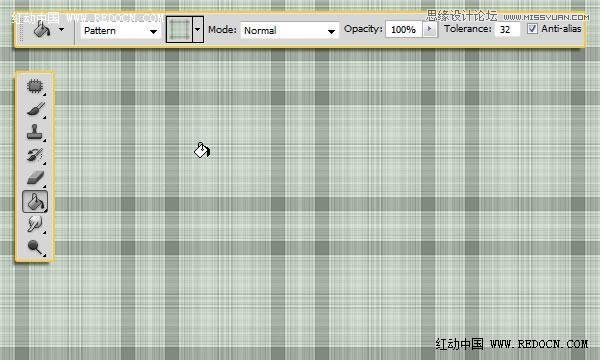The height and width of the screenshot is (360, 600).
Task: Click the Paint Bucket icon in options bar
Action: [42, 29]
